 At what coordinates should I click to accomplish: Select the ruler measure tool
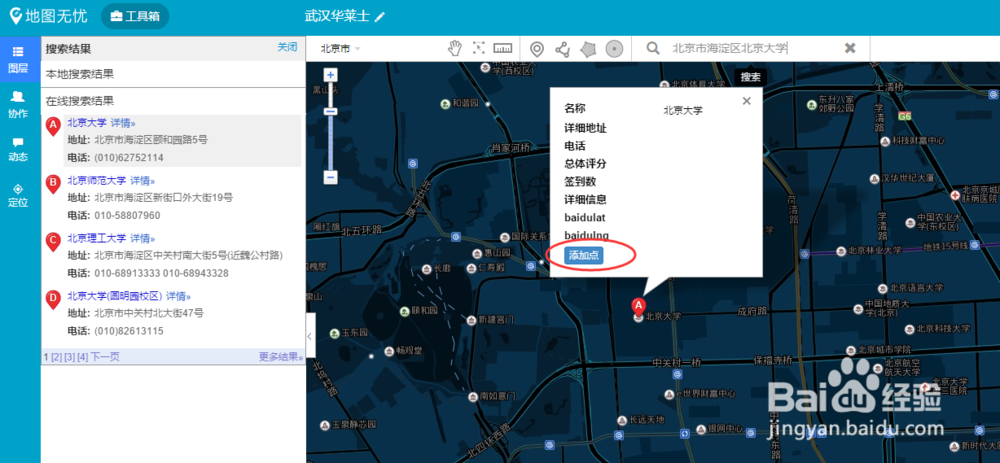point(503,48)
